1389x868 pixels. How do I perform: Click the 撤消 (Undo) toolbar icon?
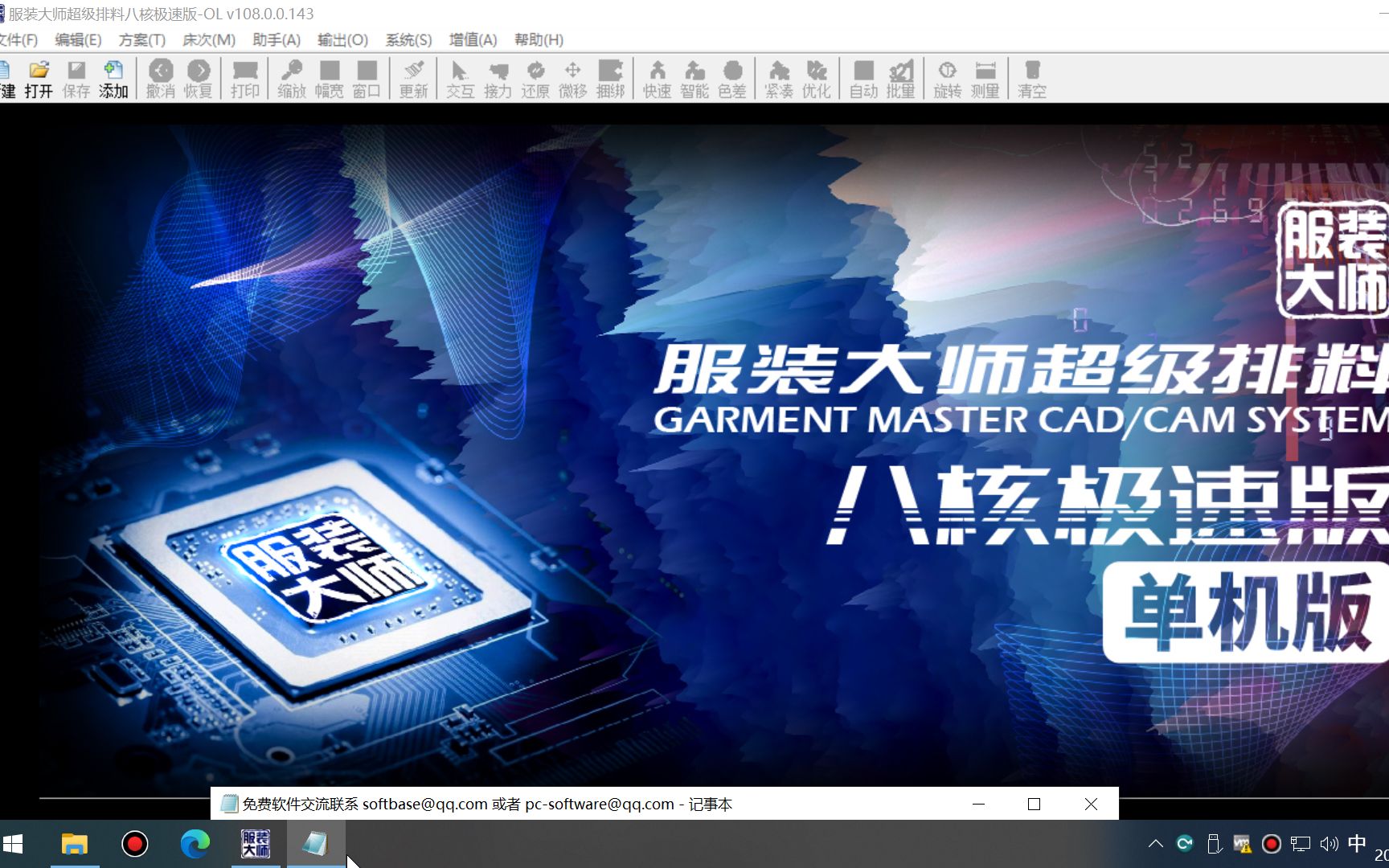pos(161,79)
